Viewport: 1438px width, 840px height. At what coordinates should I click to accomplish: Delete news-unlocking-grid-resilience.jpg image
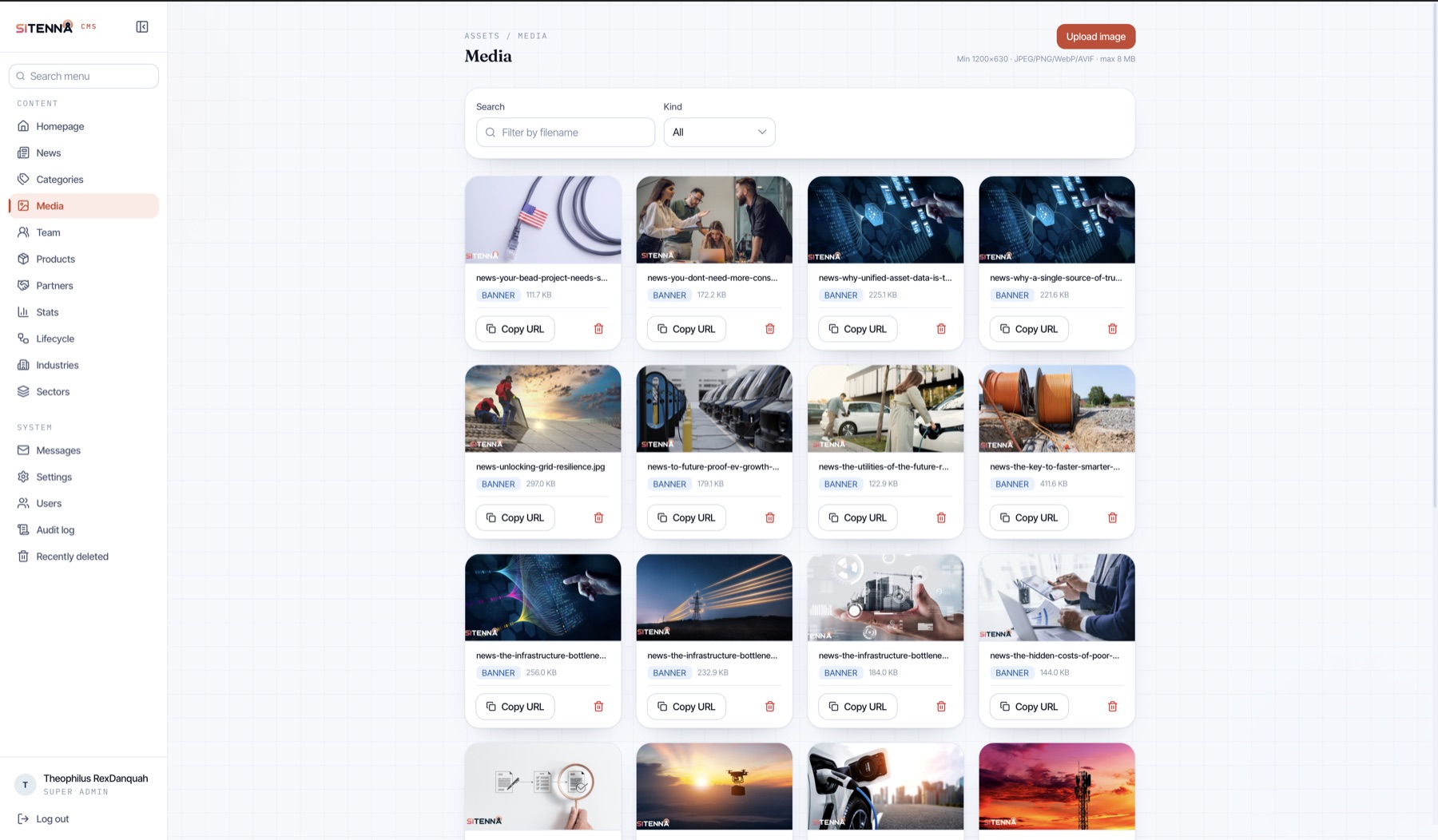(x=598, y=517)
